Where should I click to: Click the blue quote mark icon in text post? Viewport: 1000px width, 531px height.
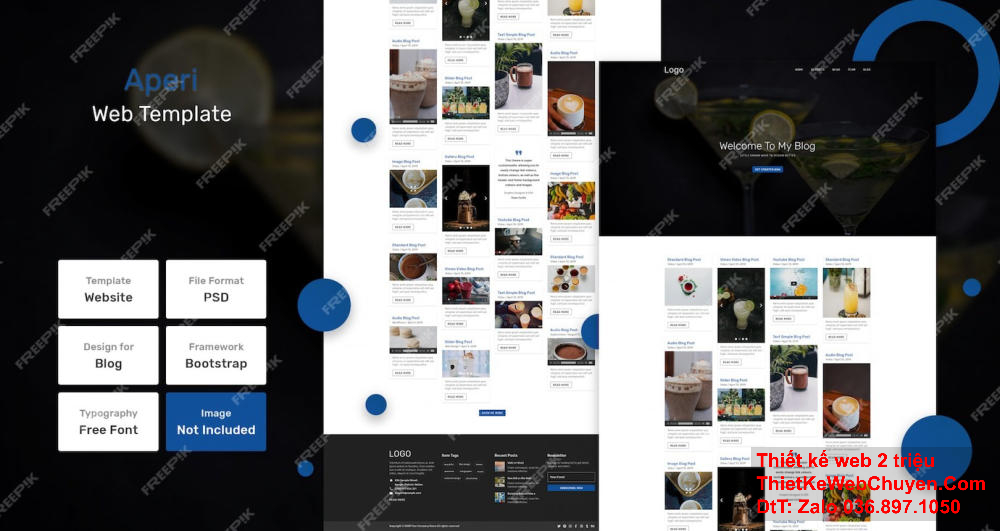tap(519, 153)
